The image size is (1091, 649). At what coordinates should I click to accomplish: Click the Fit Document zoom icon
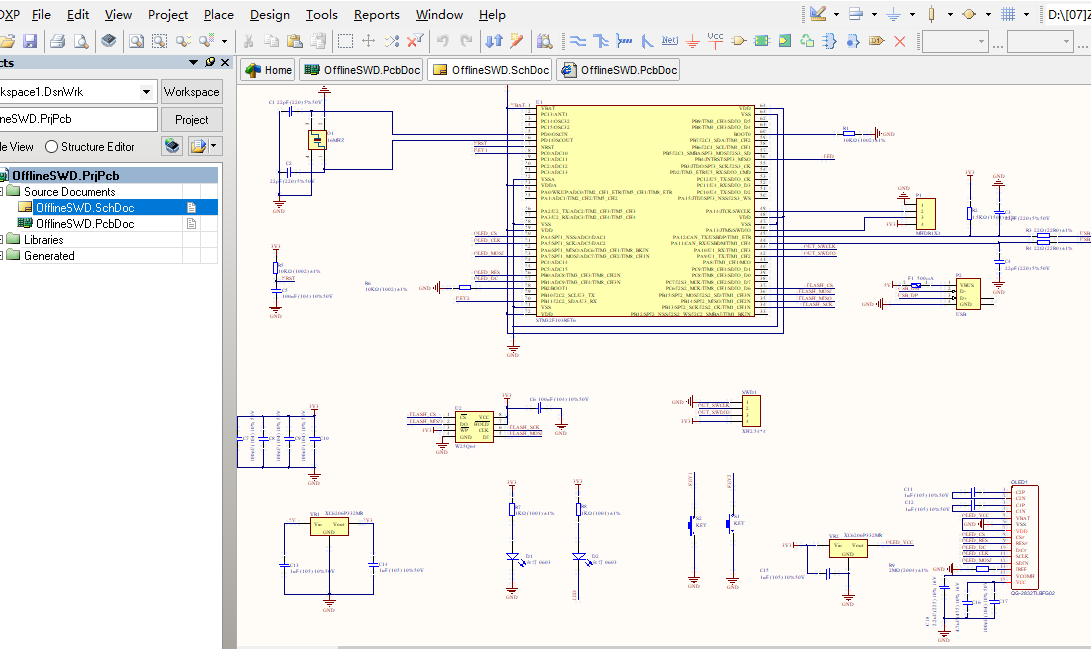coord(136,41)
